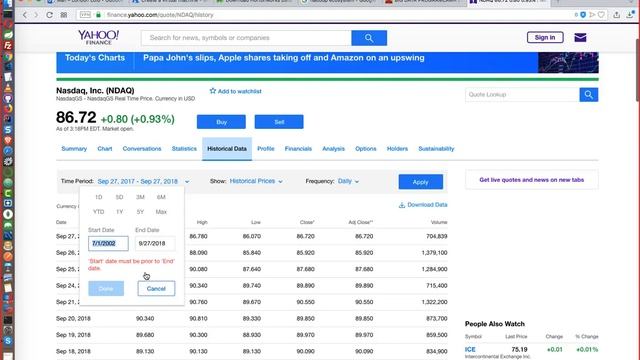Click the blue Apply button
Image resolution: width=640 pixels, height=360 pixels.
click(x=421, y=182)
